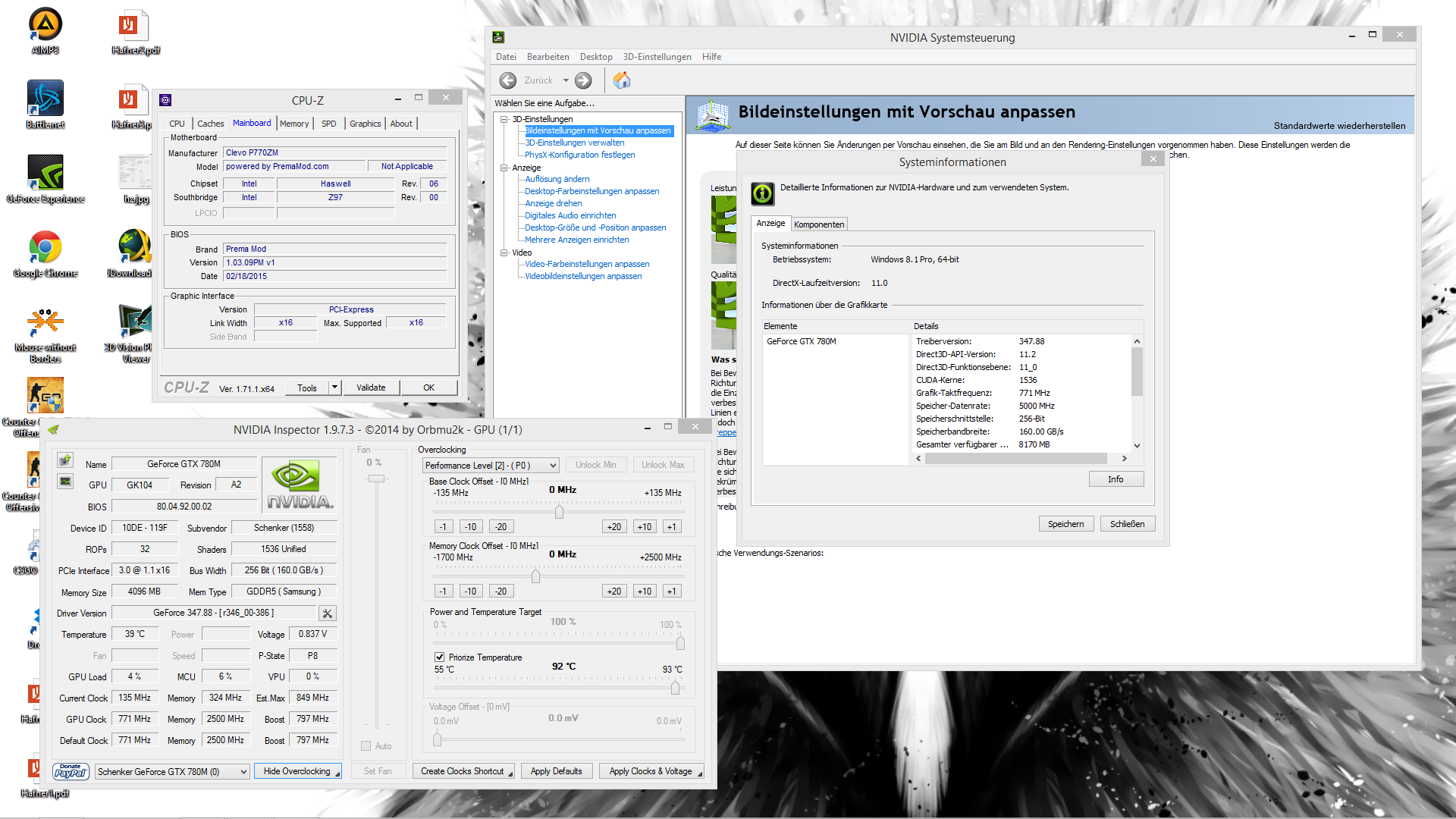Click the PayPal Donate button
Image resolution: width=1456 pixels, height=819 pixels.
(x=71, y=771)
